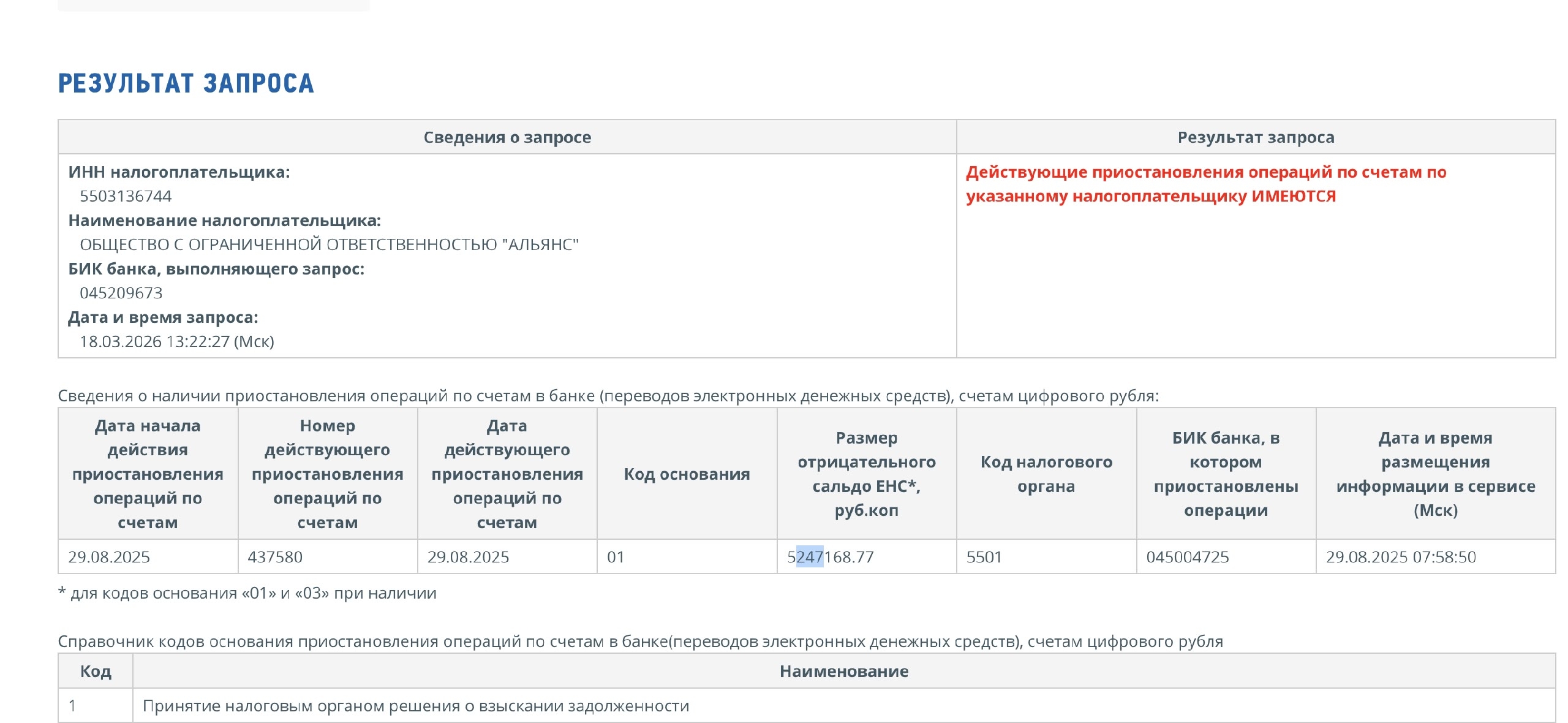
Task: Click Код основания column header
Action: coord(687,474)
